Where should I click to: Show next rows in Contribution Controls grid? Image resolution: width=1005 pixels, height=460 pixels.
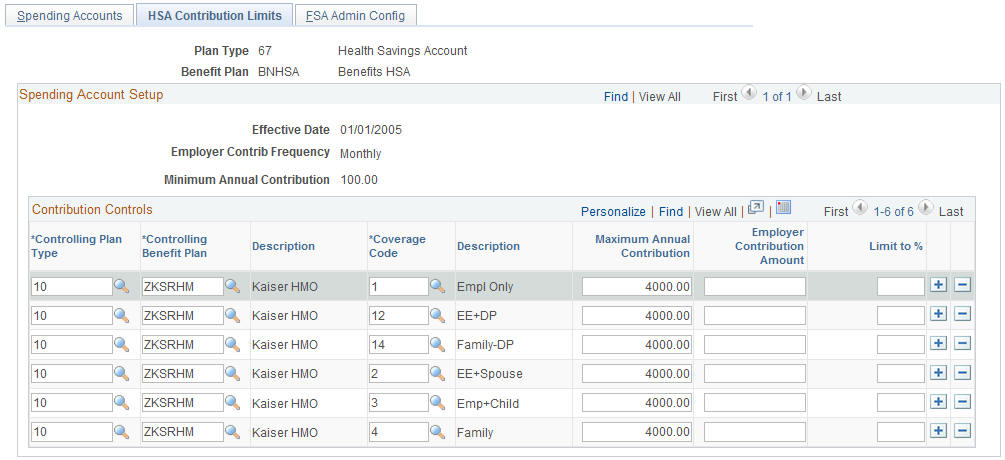(925, 208)
